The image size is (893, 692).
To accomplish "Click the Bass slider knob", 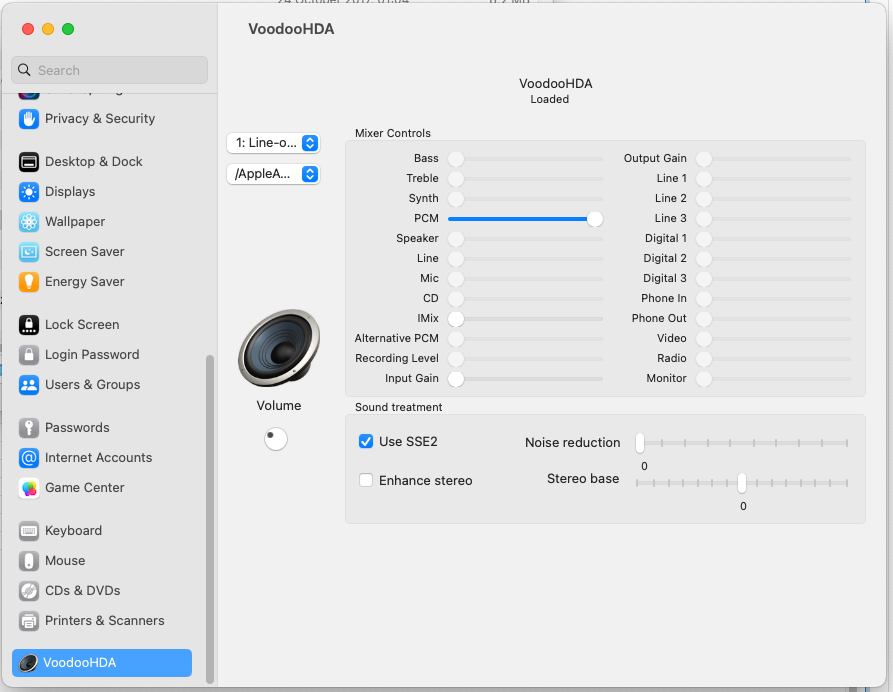I will 456,159.
